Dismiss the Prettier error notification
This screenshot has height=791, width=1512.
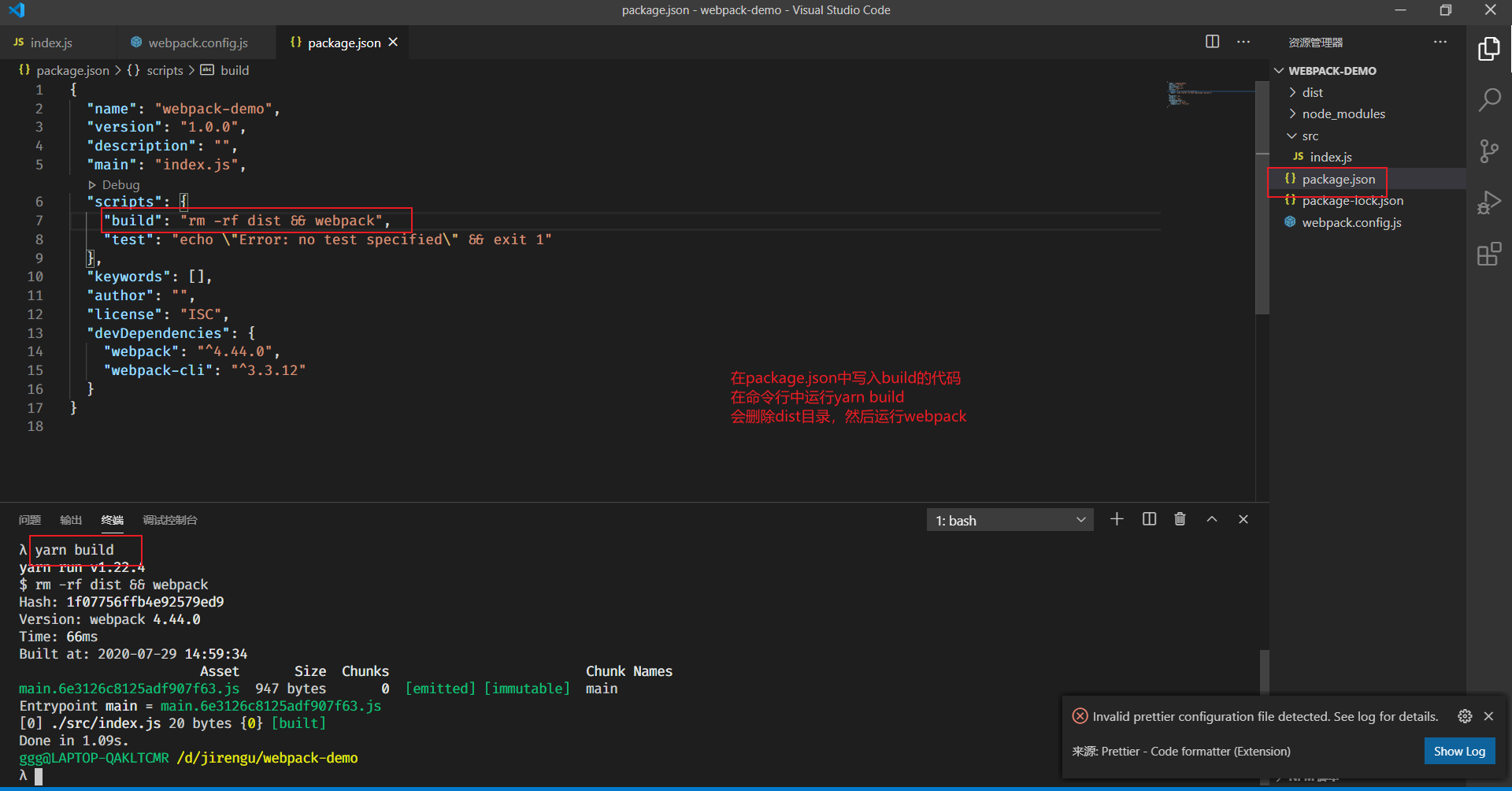(x=1488, y=716)
